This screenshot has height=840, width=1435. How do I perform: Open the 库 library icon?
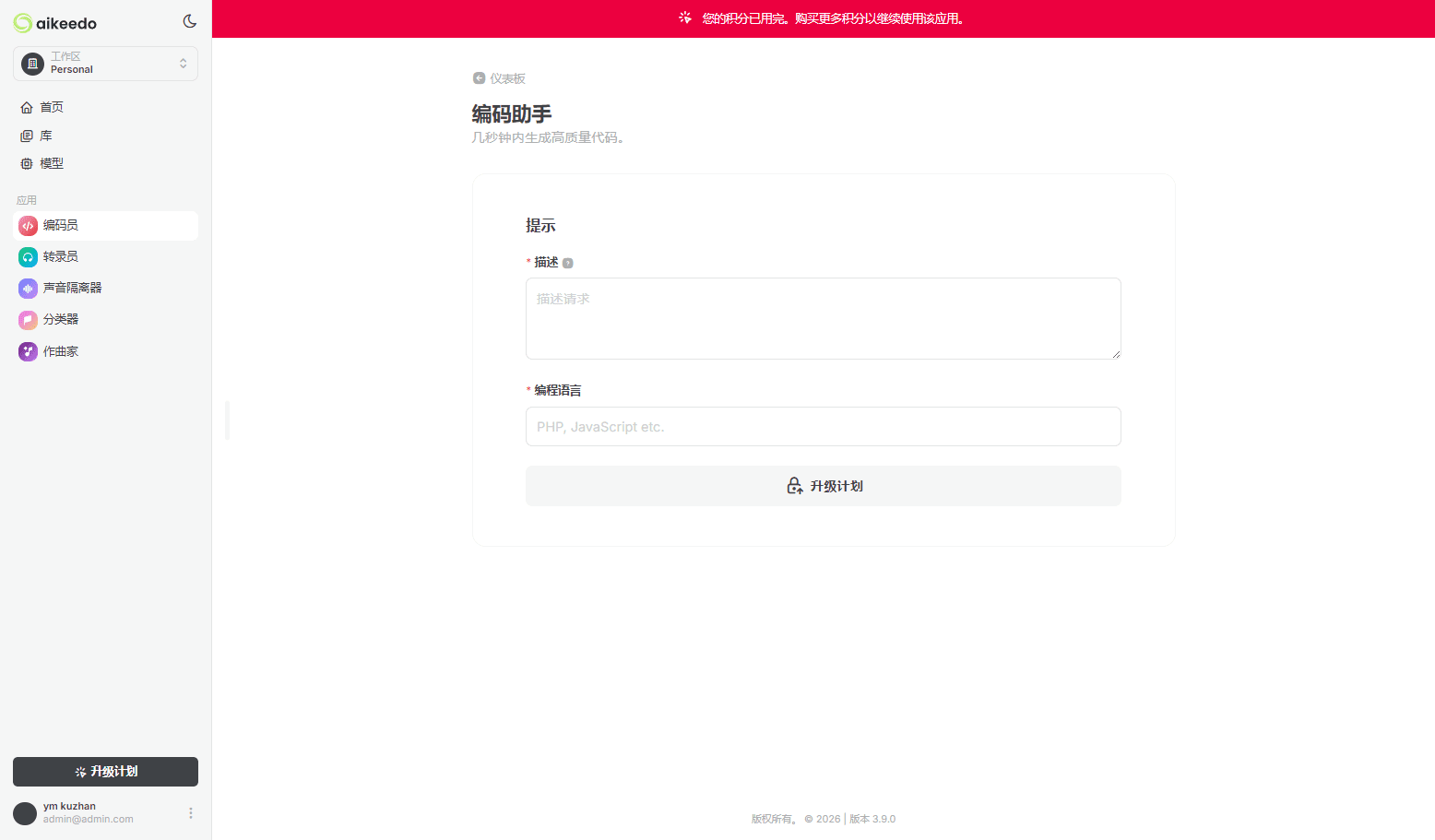coord(28,135)
